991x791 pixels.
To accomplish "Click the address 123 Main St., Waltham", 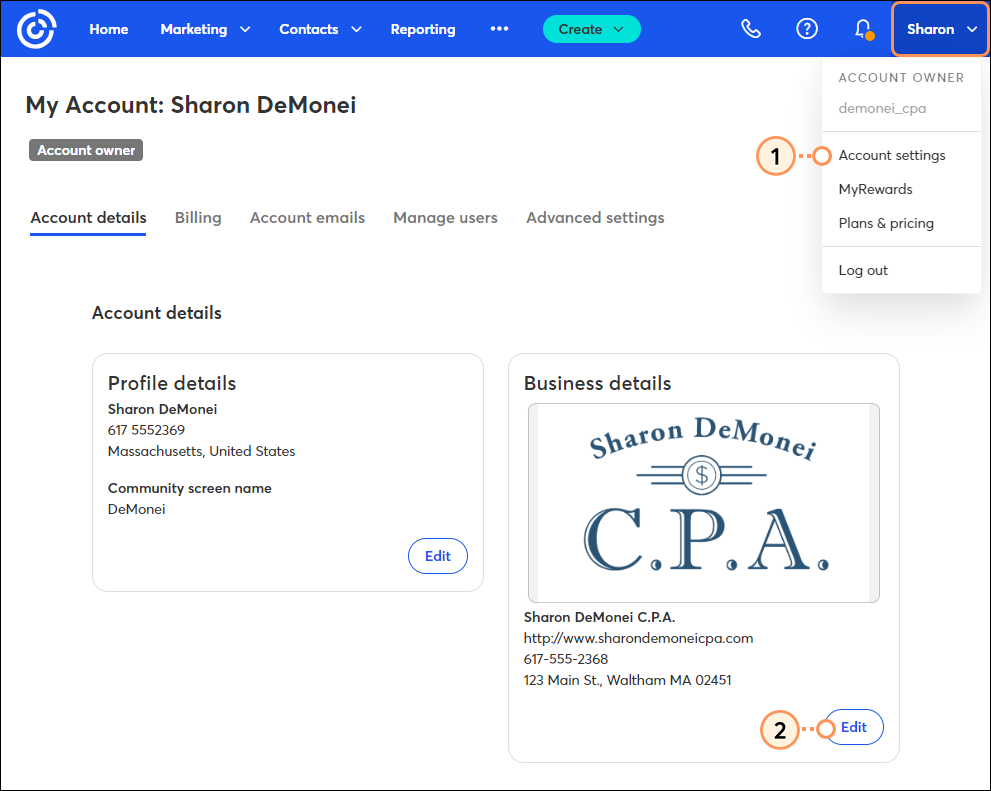I will (x=627, y=680).
